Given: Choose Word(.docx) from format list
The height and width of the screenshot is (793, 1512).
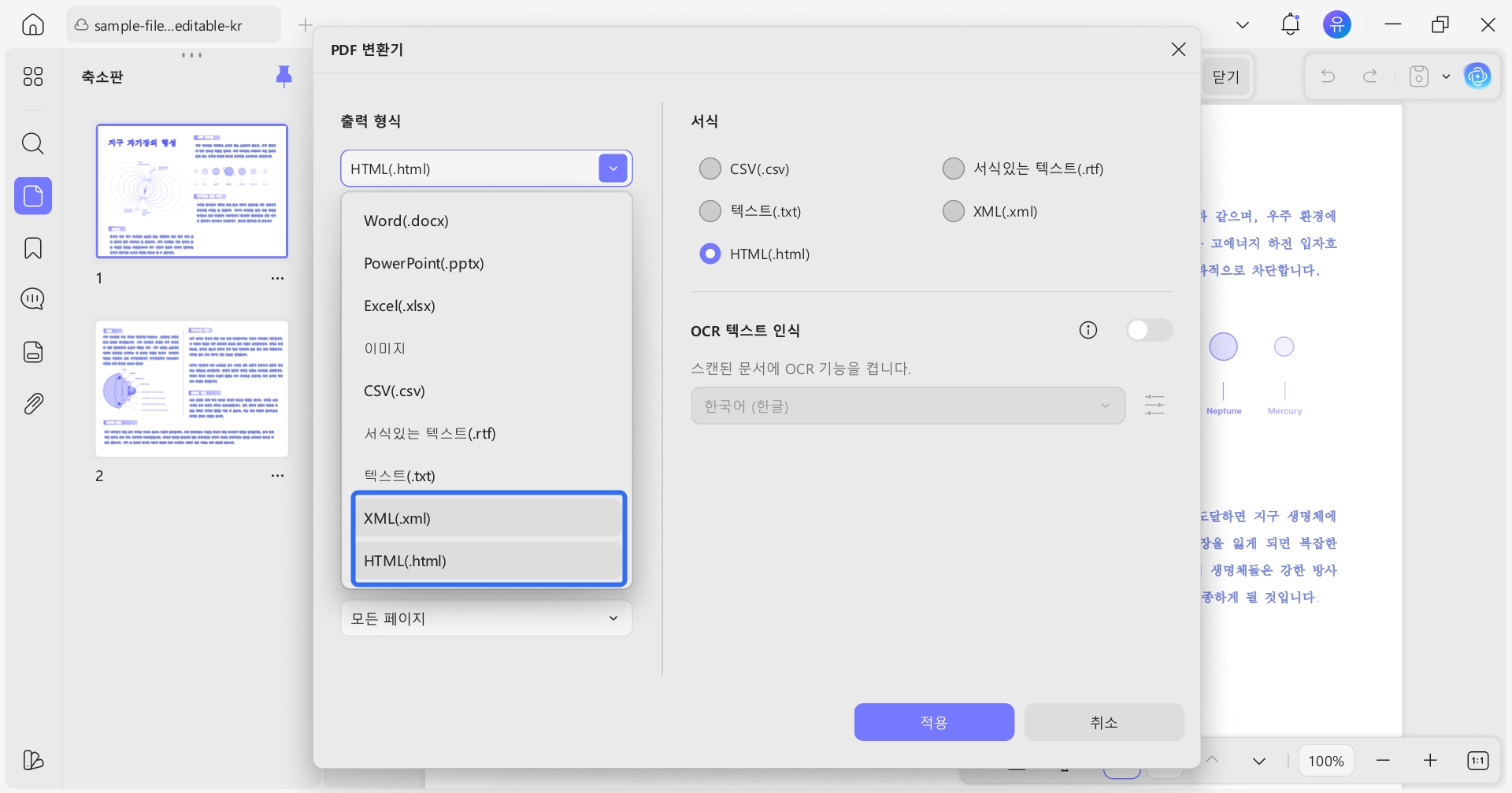Looking at the screenshot, I should click(487, 220).
